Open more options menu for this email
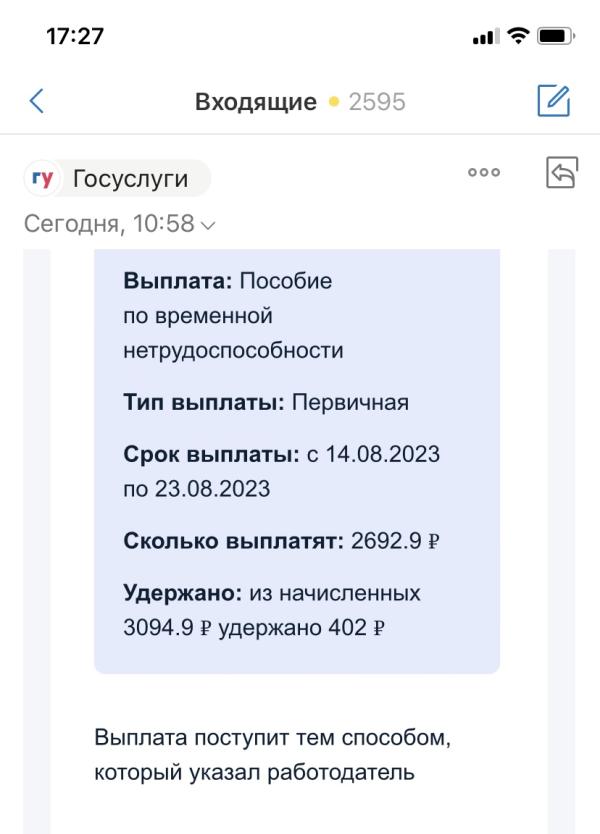600x834 pixels. 484,173
